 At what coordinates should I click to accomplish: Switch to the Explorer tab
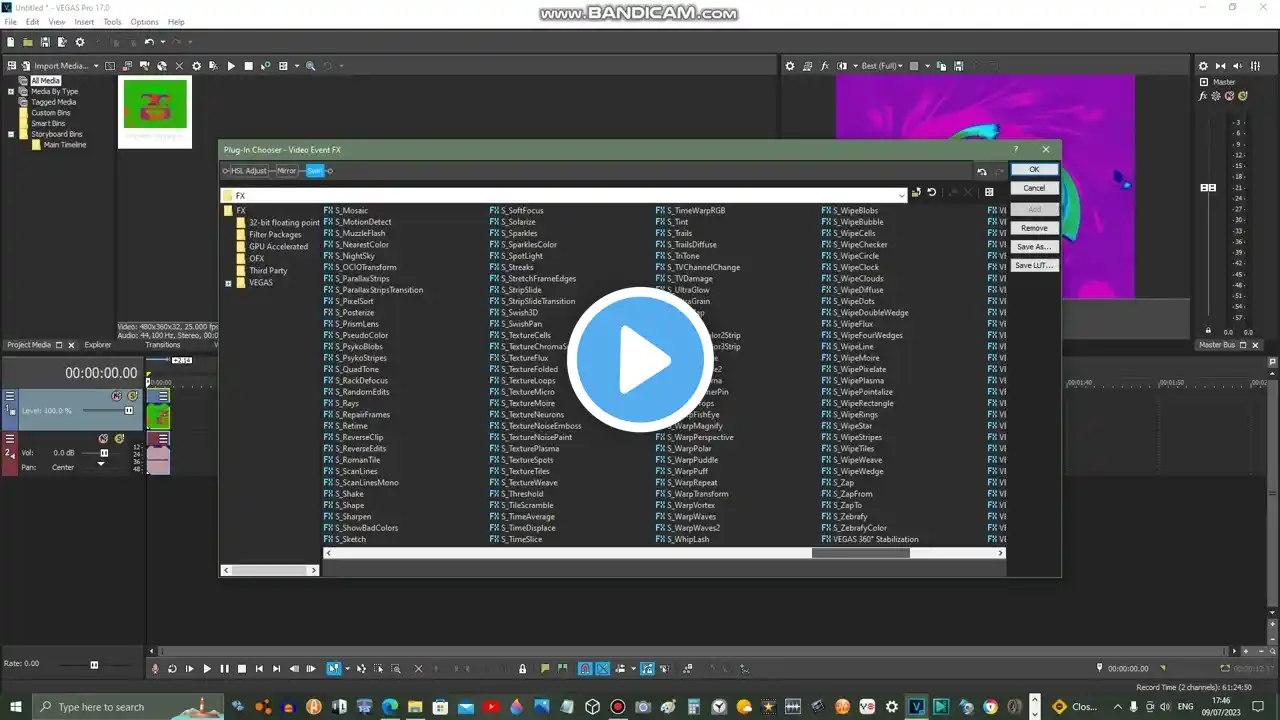pyautogui.click(x=98, y=345)
